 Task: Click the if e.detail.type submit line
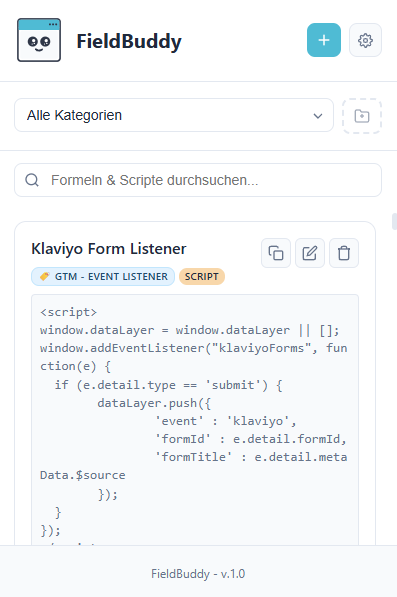(x=168, y=385)
